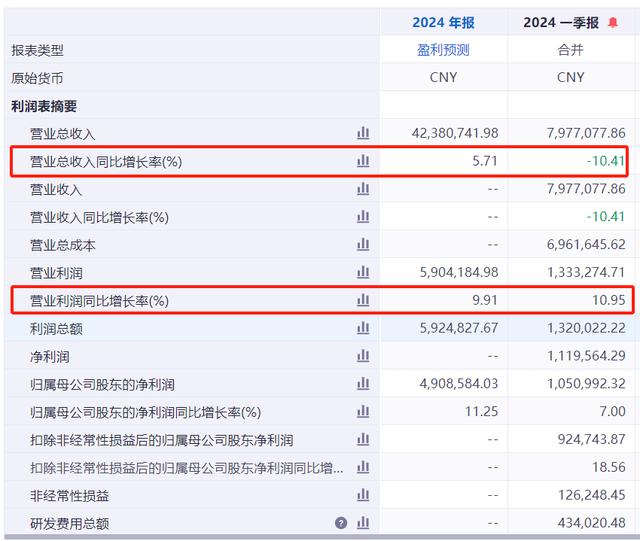640x541 pixels.
Task: View chart for 营业利润同比增长率(%)
Action: [363, 300]
